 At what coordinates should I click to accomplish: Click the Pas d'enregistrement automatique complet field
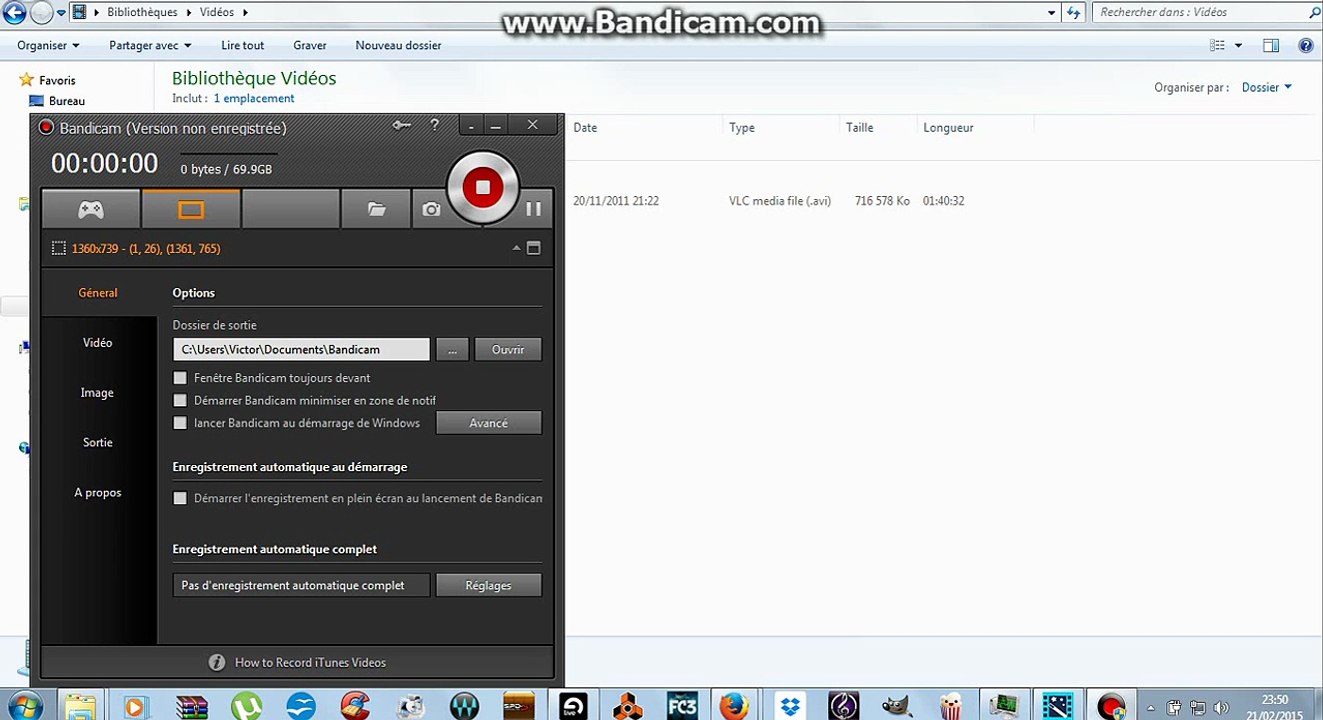tap(301, 585)
